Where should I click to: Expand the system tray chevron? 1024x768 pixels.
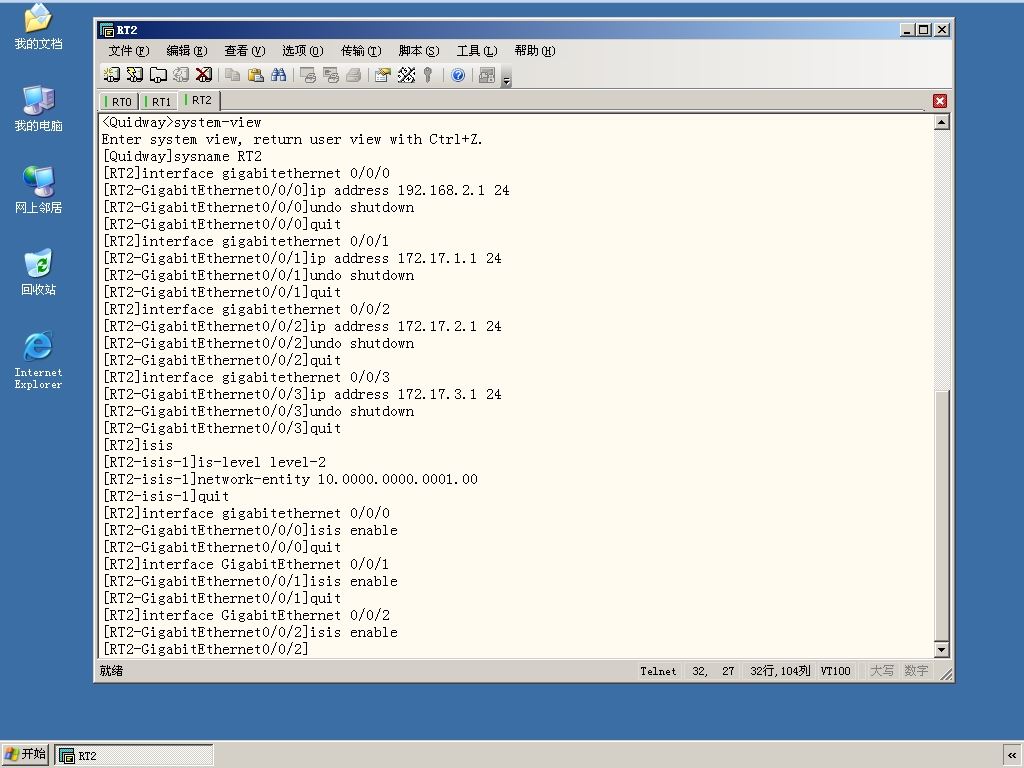click(x=1012, y=756)
